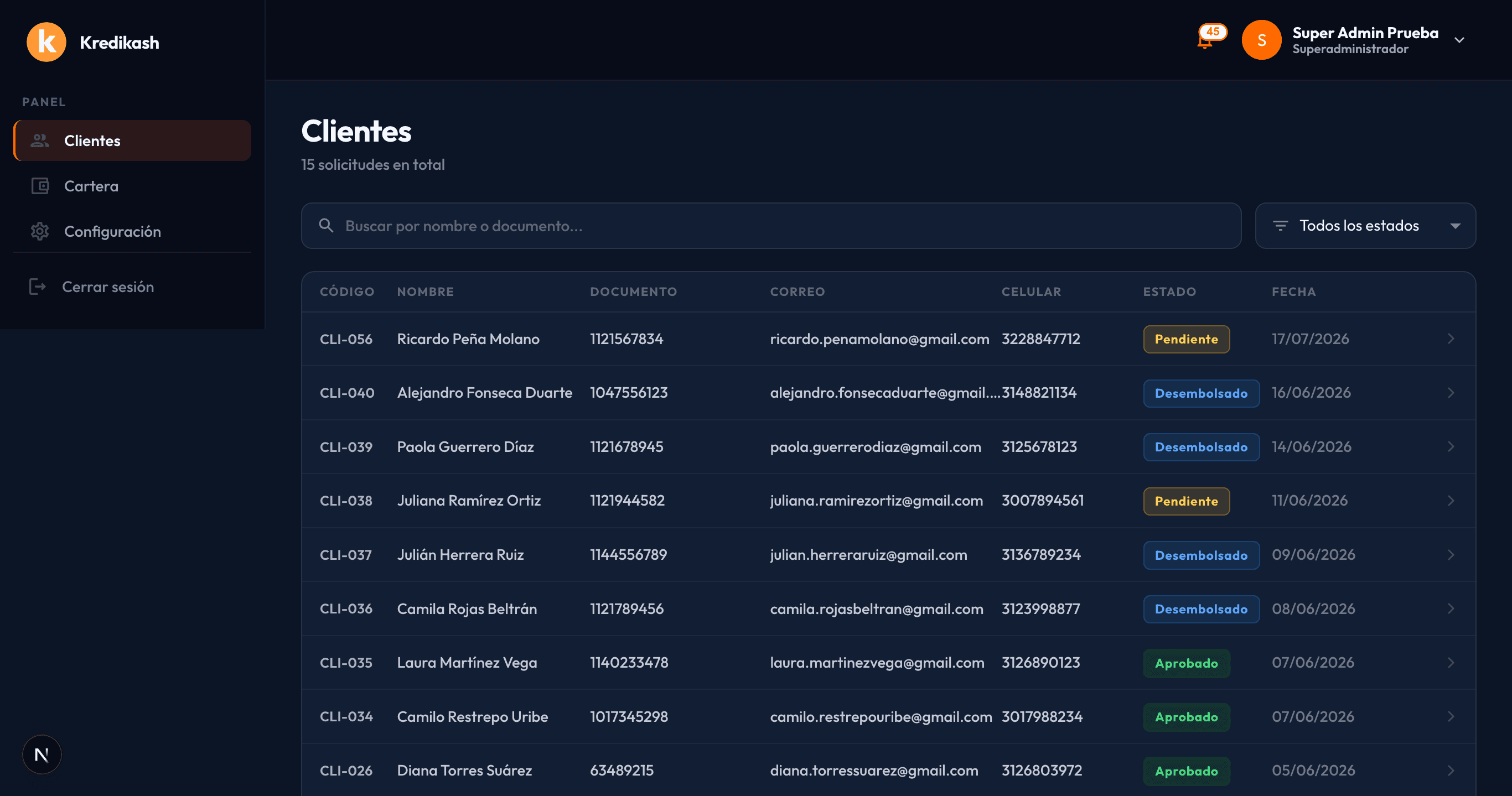
Task: Click the Desembolsado badge for CLI-040
Action: point(1201,393)
